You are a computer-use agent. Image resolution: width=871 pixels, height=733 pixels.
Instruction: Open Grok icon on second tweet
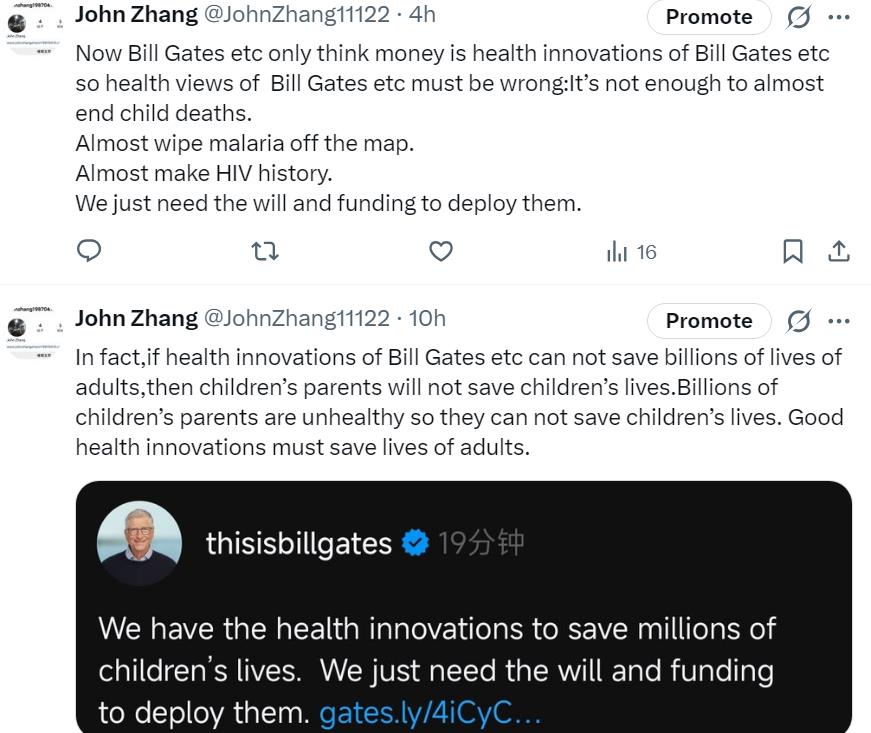[x=798, y=321]
